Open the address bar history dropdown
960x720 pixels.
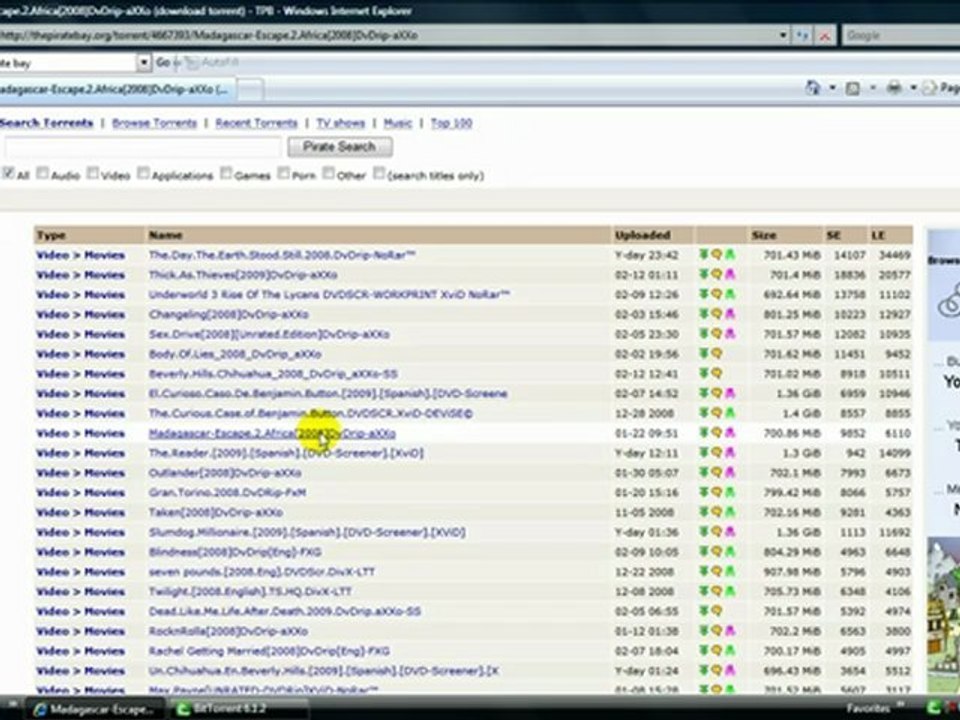pyautogui.click(x=783, y=36)
